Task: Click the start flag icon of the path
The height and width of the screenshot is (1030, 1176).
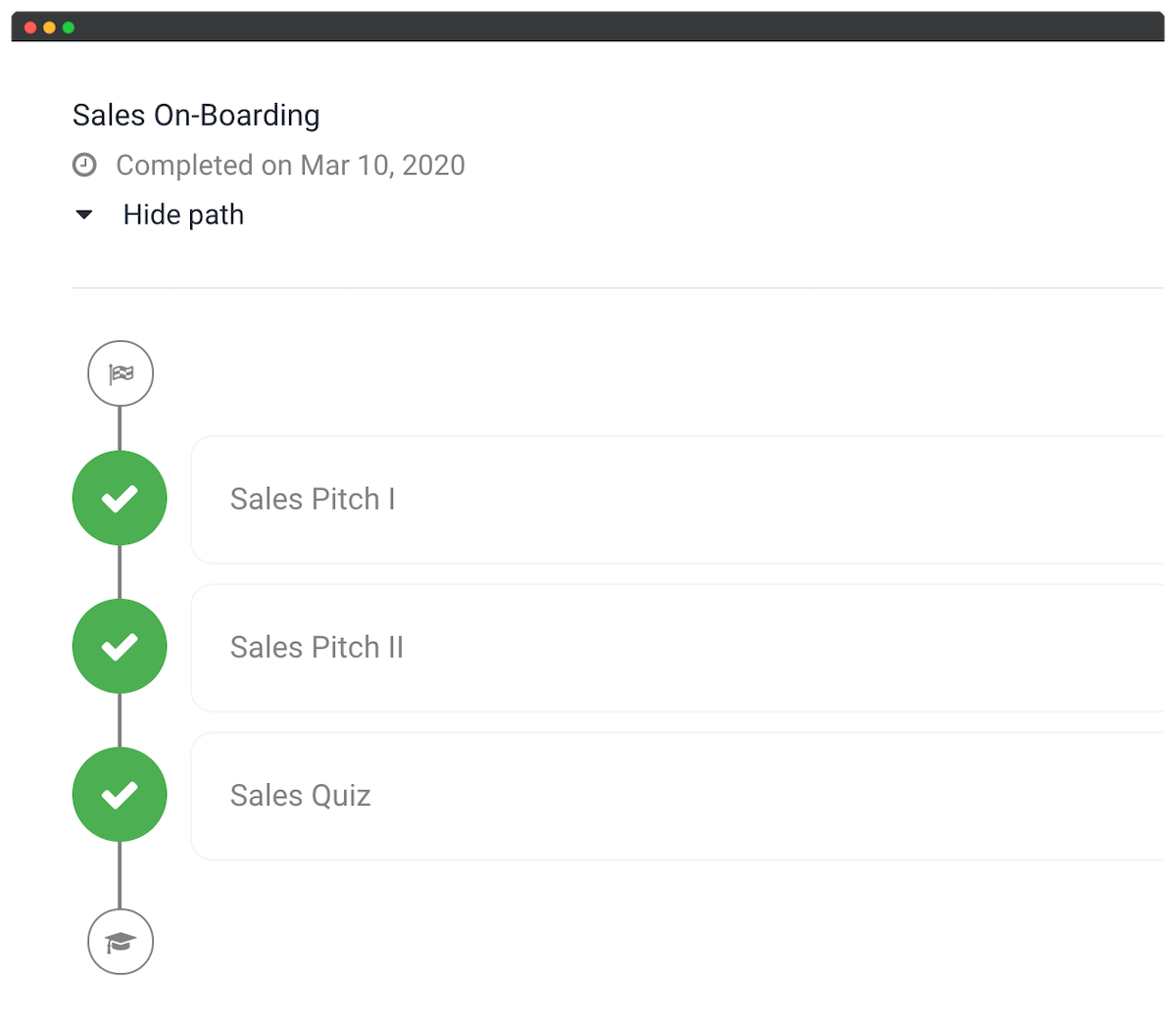Action: [121, 373]
